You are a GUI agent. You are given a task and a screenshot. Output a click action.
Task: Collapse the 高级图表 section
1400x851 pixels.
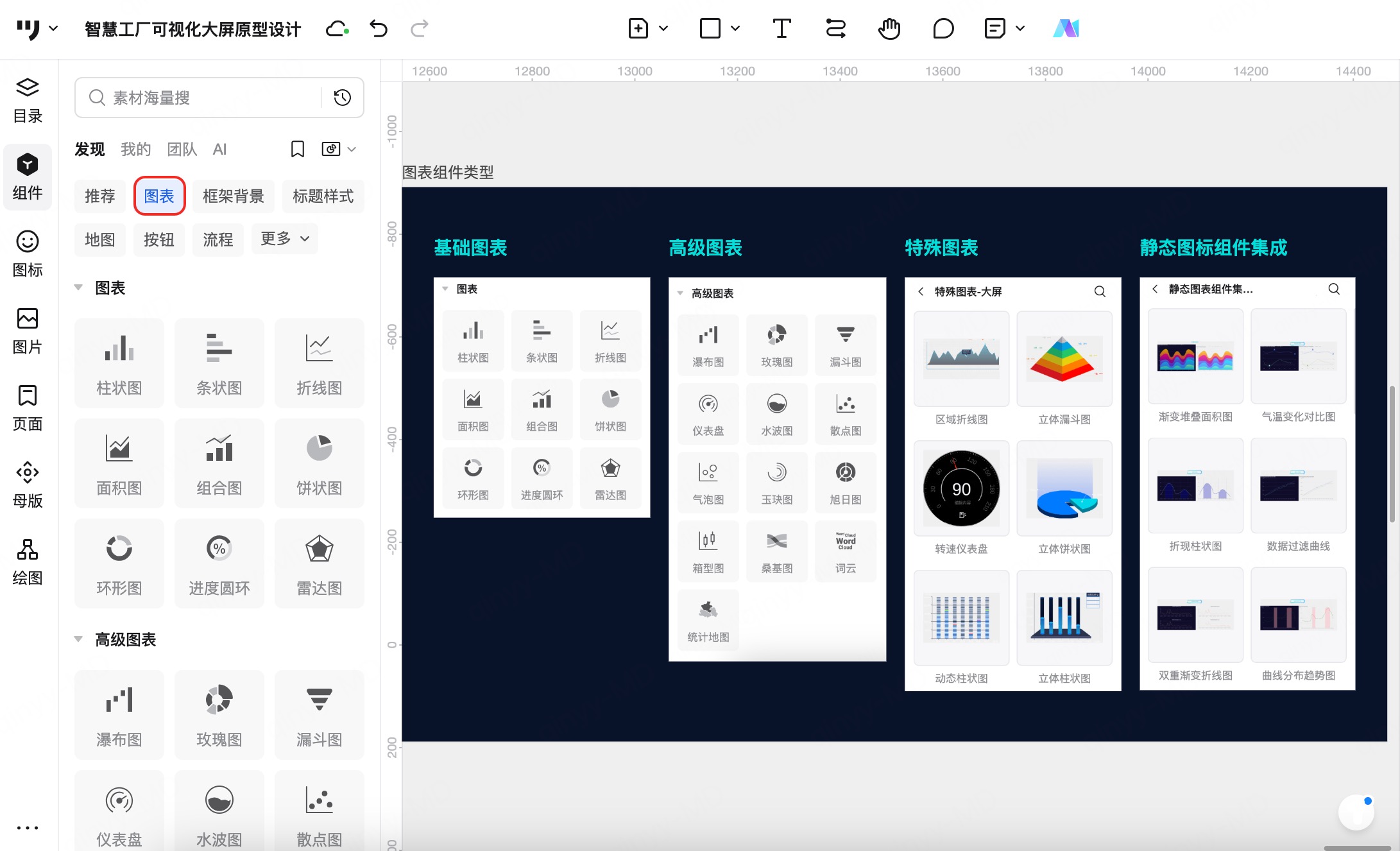coord(78,639)
